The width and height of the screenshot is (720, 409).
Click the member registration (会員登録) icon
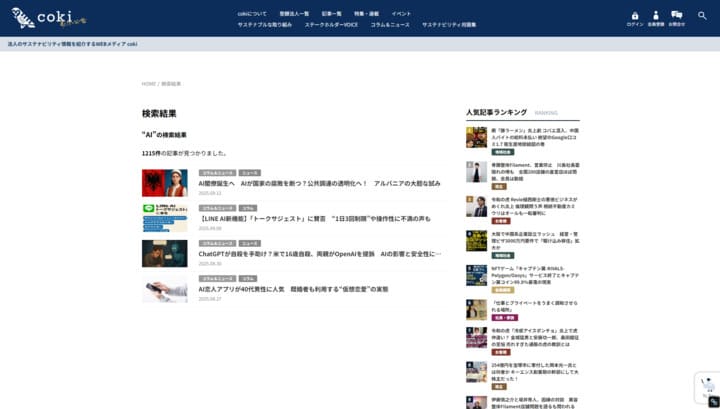[x=656, y=17]
